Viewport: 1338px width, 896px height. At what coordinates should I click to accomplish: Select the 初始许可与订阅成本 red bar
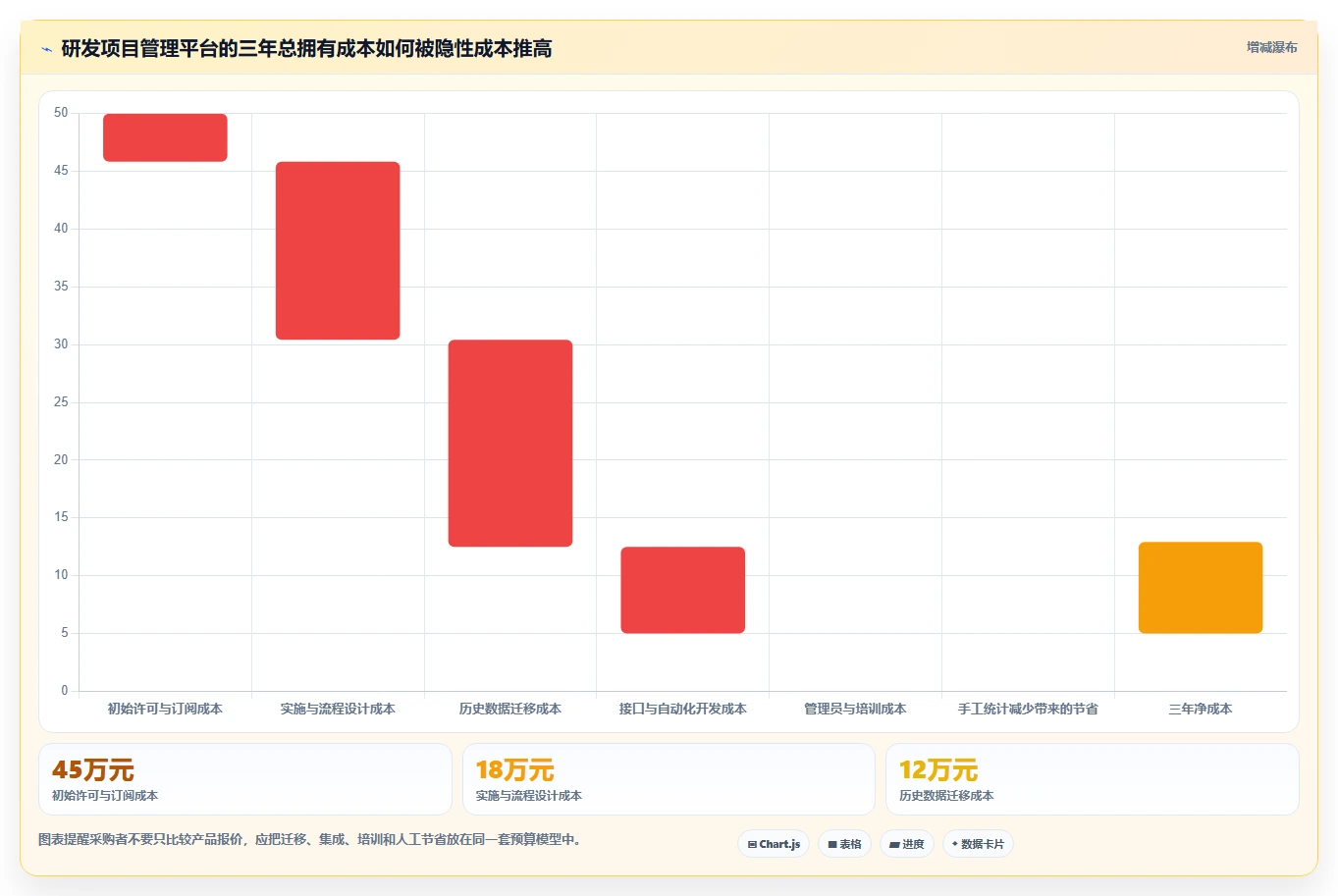point(165,137)
